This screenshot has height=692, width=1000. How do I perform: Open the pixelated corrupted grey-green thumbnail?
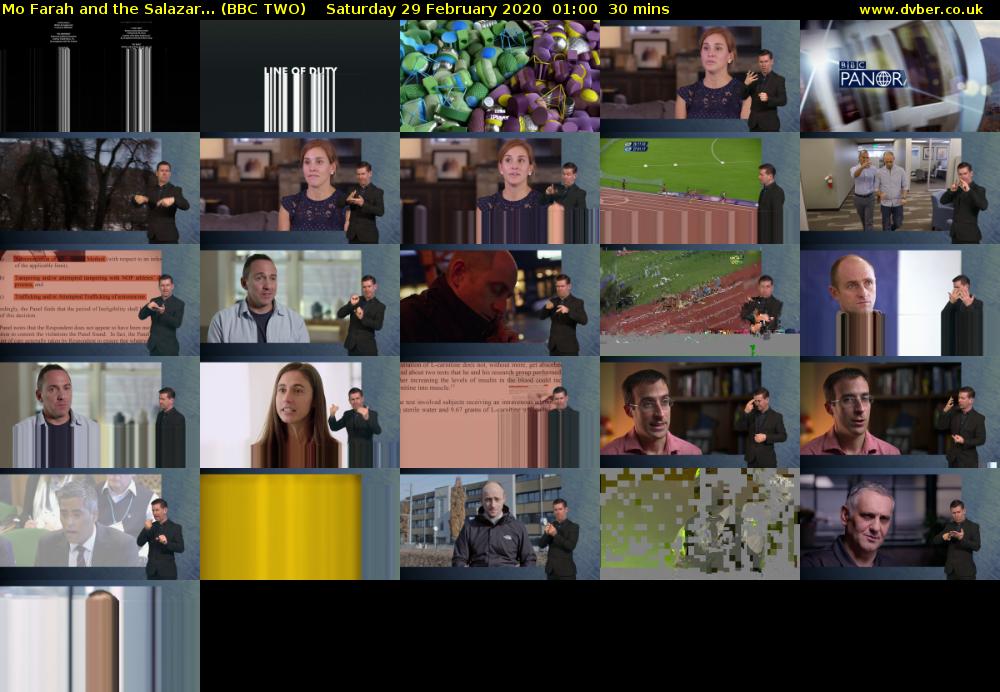tap(700, 525)
